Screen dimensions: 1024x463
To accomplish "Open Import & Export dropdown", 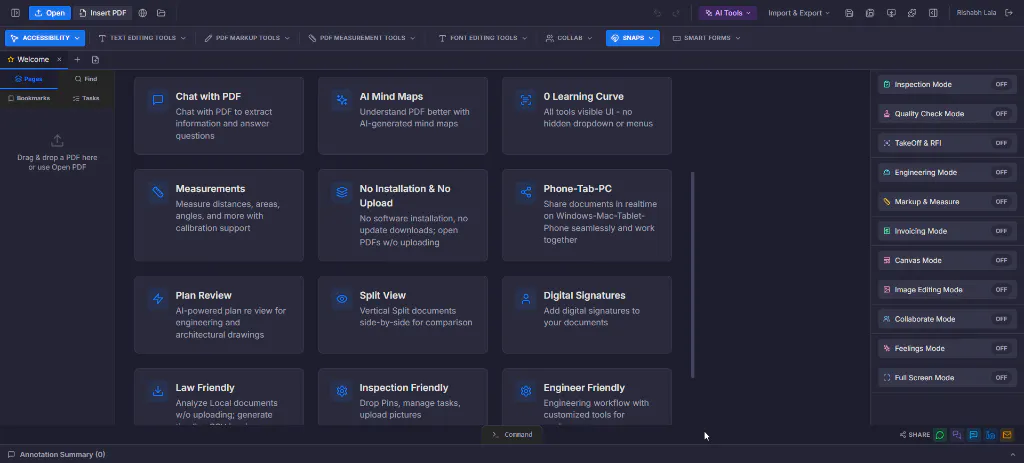I will [x=799, y=13].
